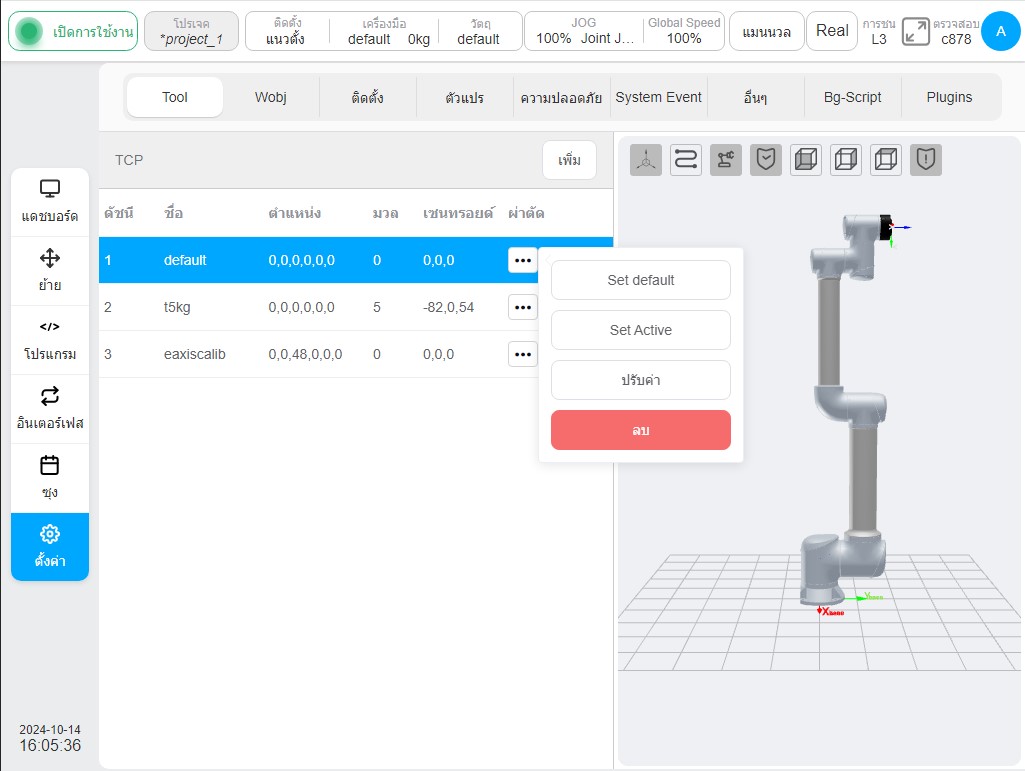
Task: Switch to the Bg-Script tab
Action: pyautogui.click(x=852, y=97)
